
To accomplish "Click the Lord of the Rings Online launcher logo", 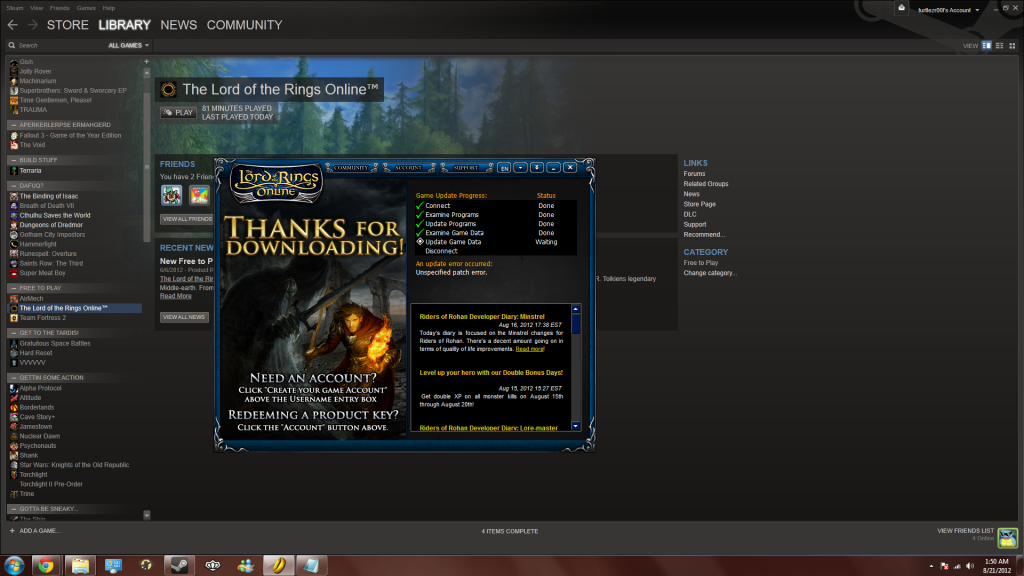I will (277, 182).
